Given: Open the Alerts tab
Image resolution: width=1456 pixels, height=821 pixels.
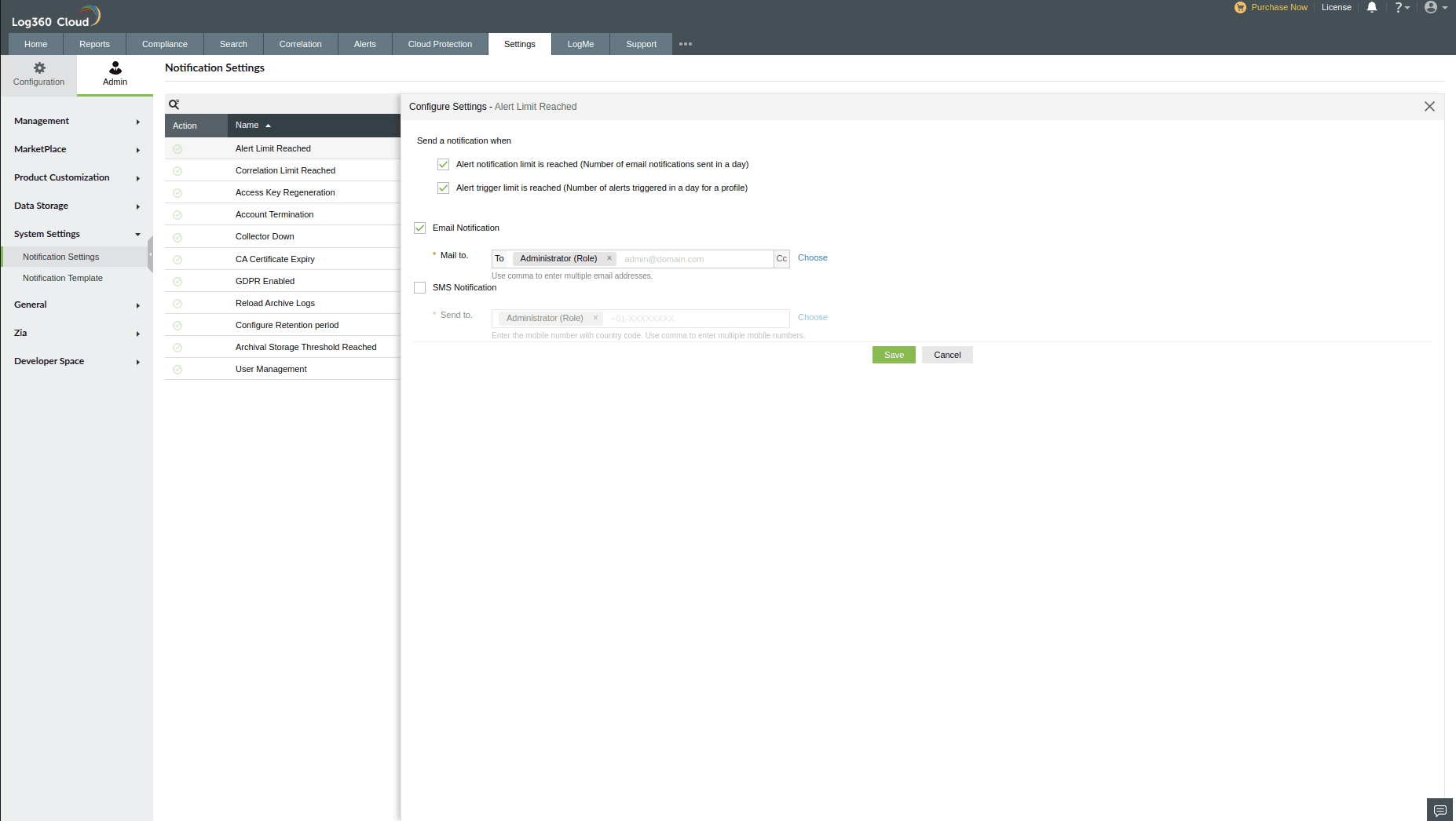Looking at the screenshot, I should click(x=364, y=44).
